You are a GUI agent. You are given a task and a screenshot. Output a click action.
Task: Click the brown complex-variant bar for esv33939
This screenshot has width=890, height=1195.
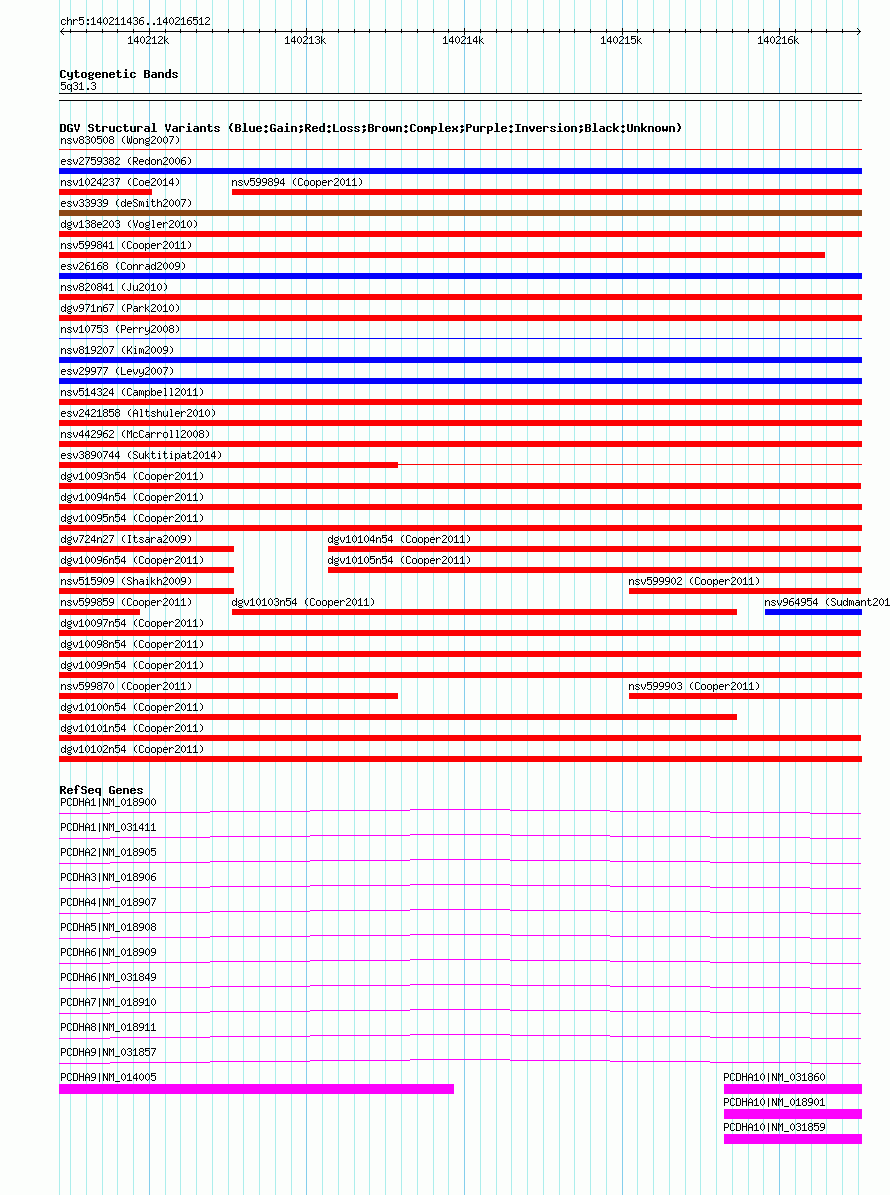click(x=460, y=213)
